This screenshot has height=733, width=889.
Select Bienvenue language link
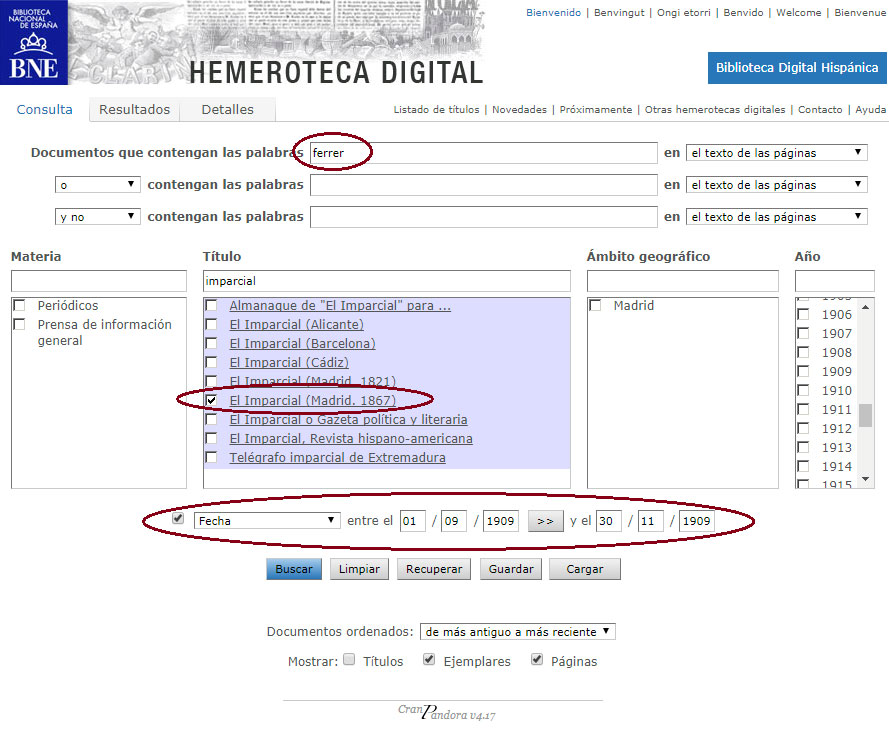click(860, 12)
